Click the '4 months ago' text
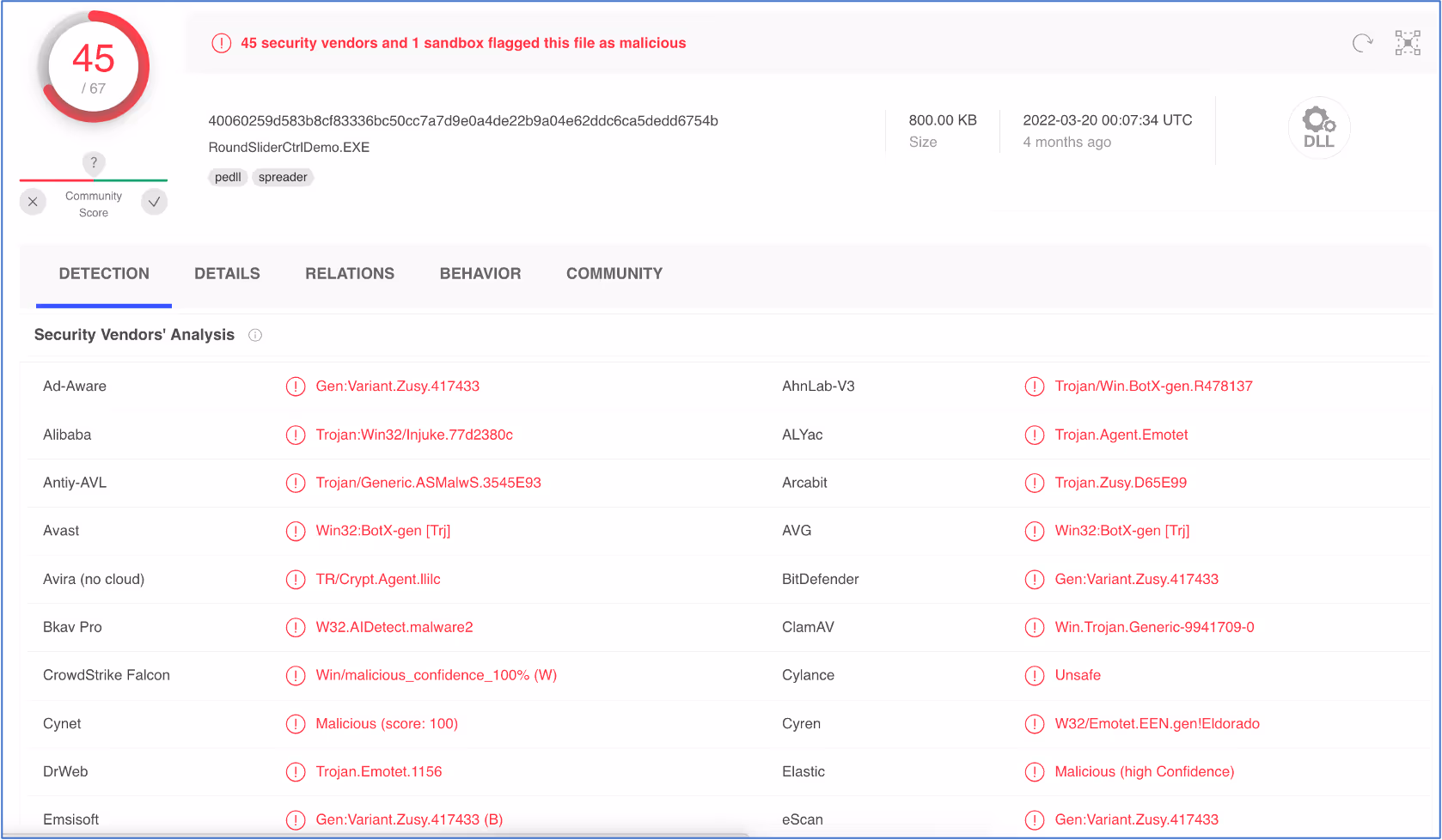 coord(1066,143)
